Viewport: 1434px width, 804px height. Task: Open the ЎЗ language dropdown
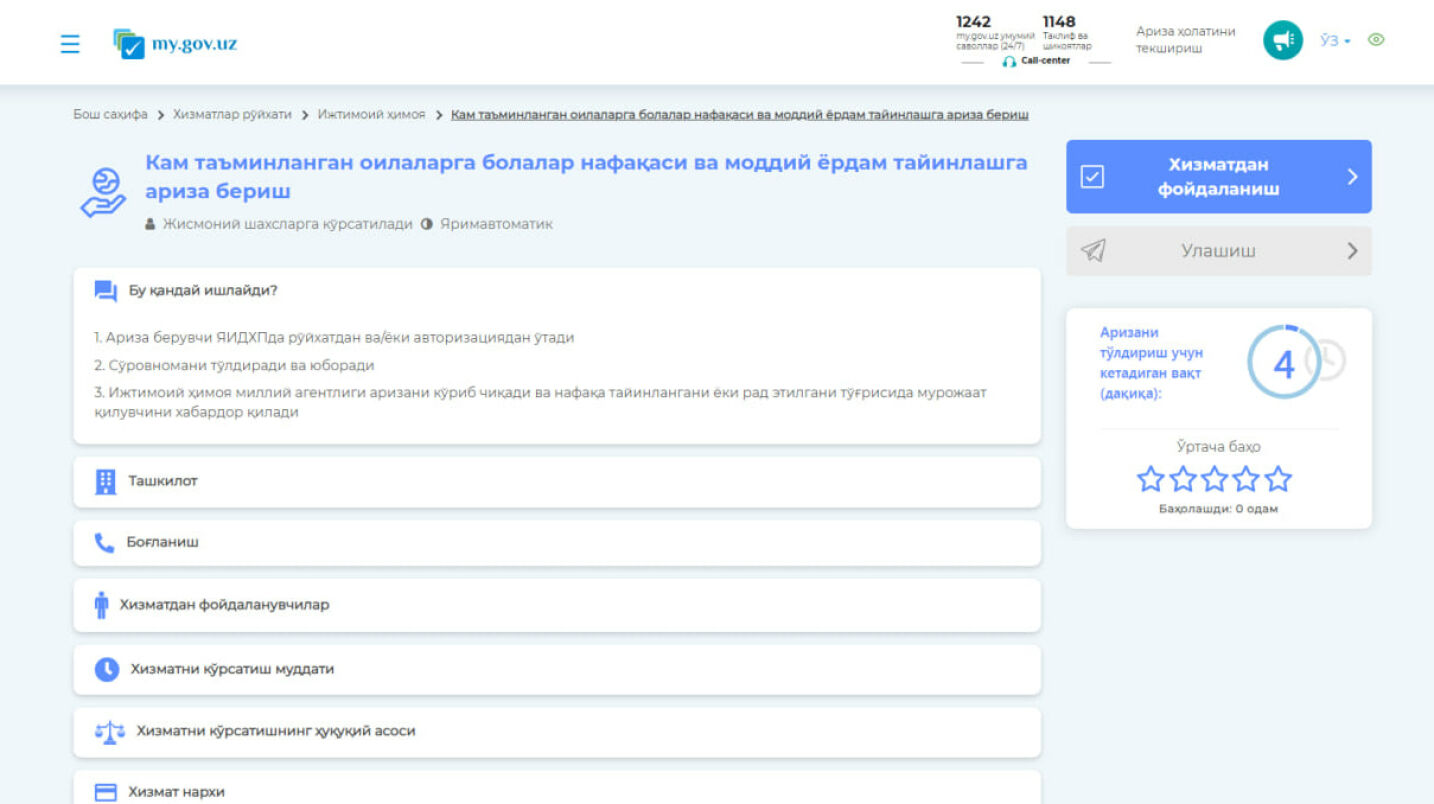pyautogui.click(x=1335, y=40)
